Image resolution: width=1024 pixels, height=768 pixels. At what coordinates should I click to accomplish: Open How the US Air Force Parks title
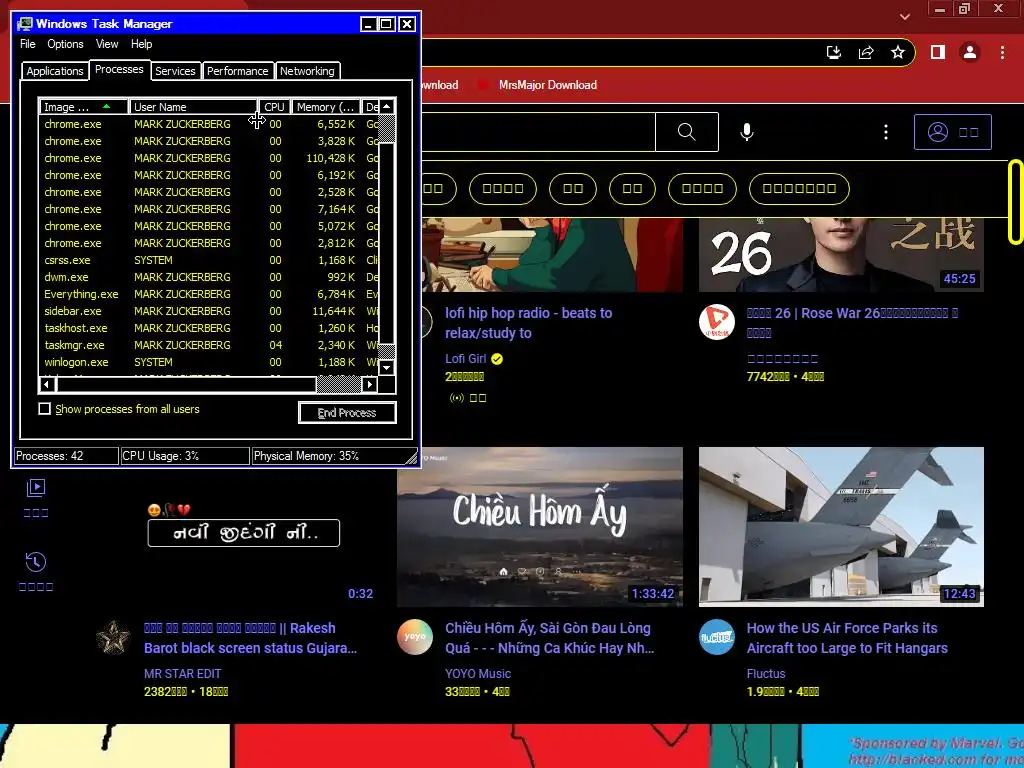(x=847, y=638)
